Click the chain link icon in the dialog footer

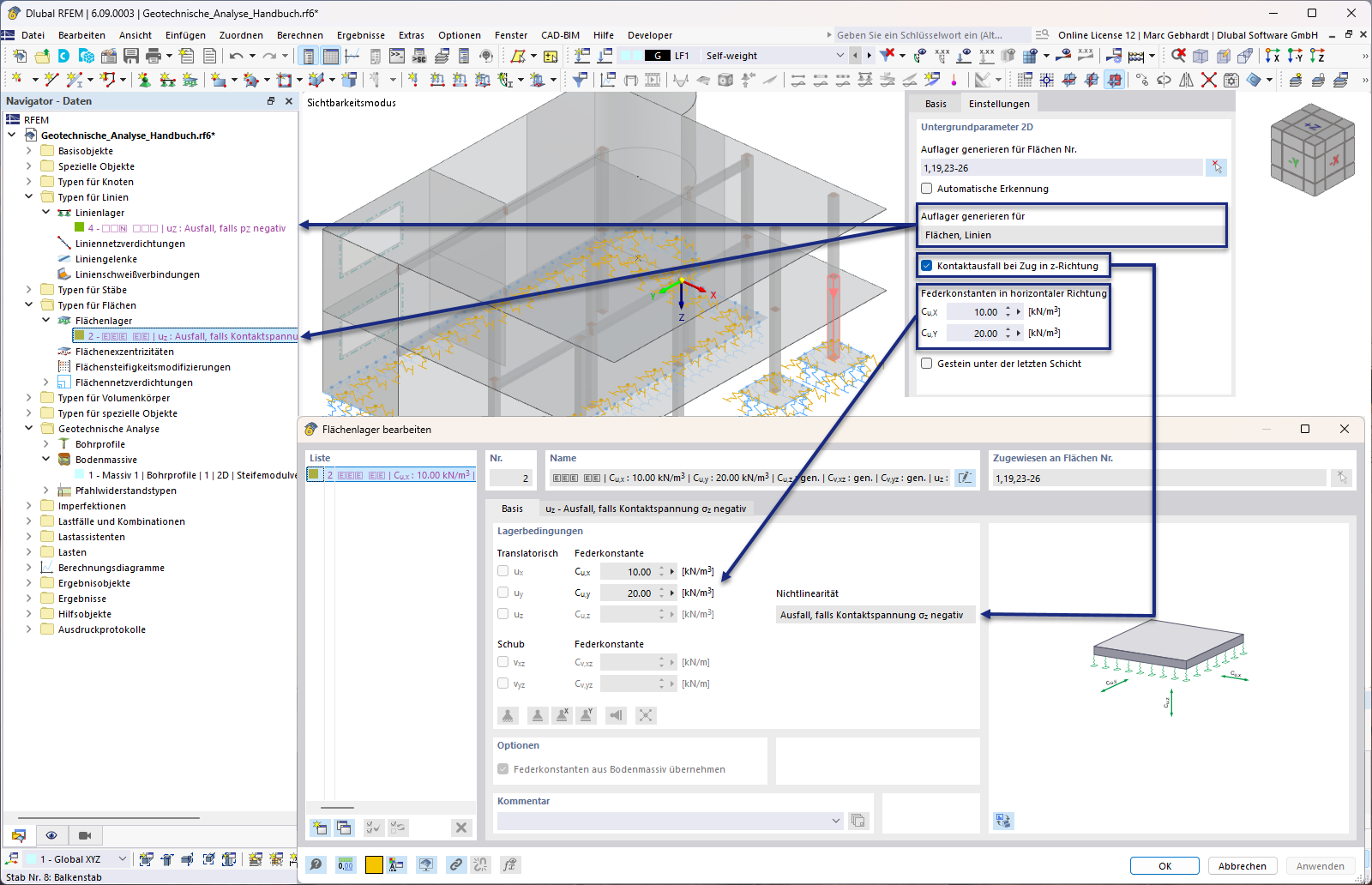(455, 864)
